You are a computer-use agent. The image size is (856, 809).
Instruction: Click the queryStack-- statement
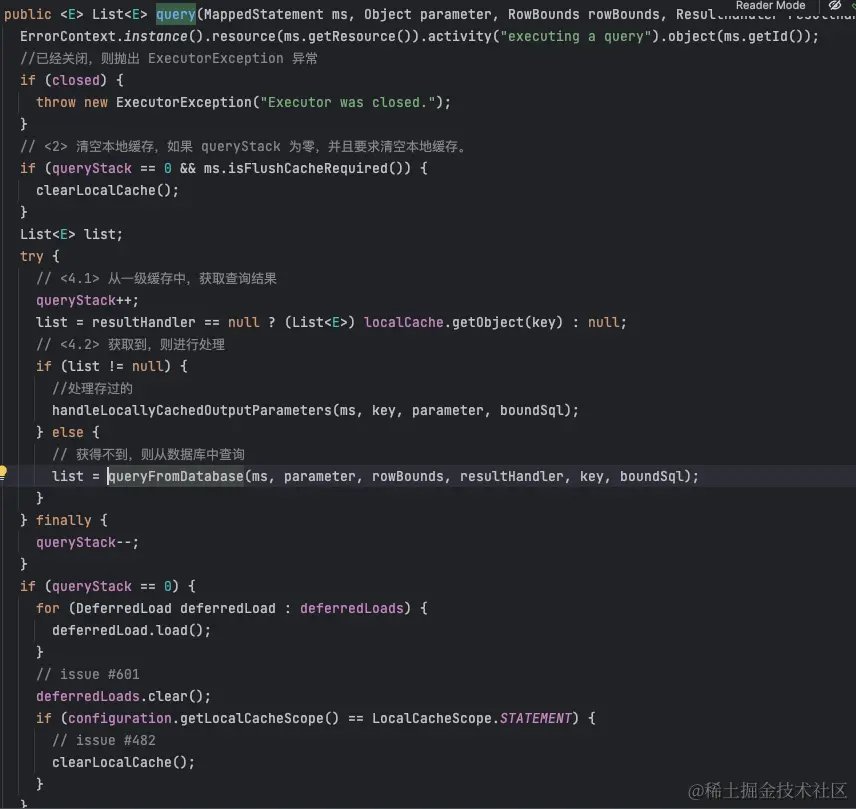coord(87,543)
